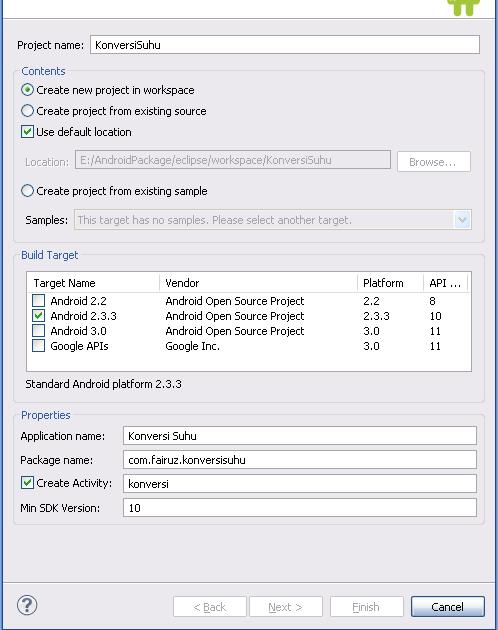Focus the Min SDK Version field

(x=300, y=508)
